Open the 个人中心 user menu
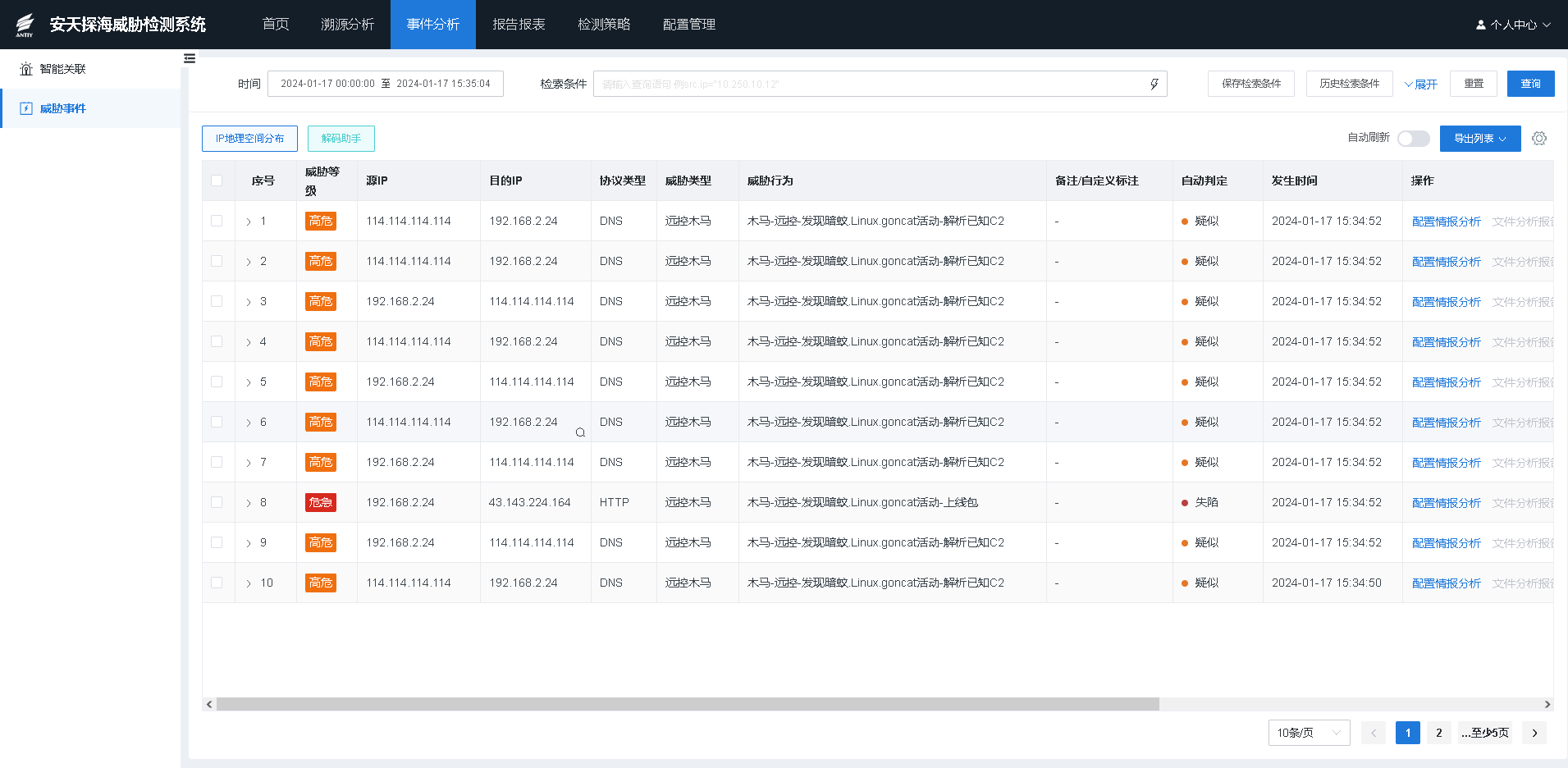The height and width of the screenshot is (768, 1568). 1514,25
